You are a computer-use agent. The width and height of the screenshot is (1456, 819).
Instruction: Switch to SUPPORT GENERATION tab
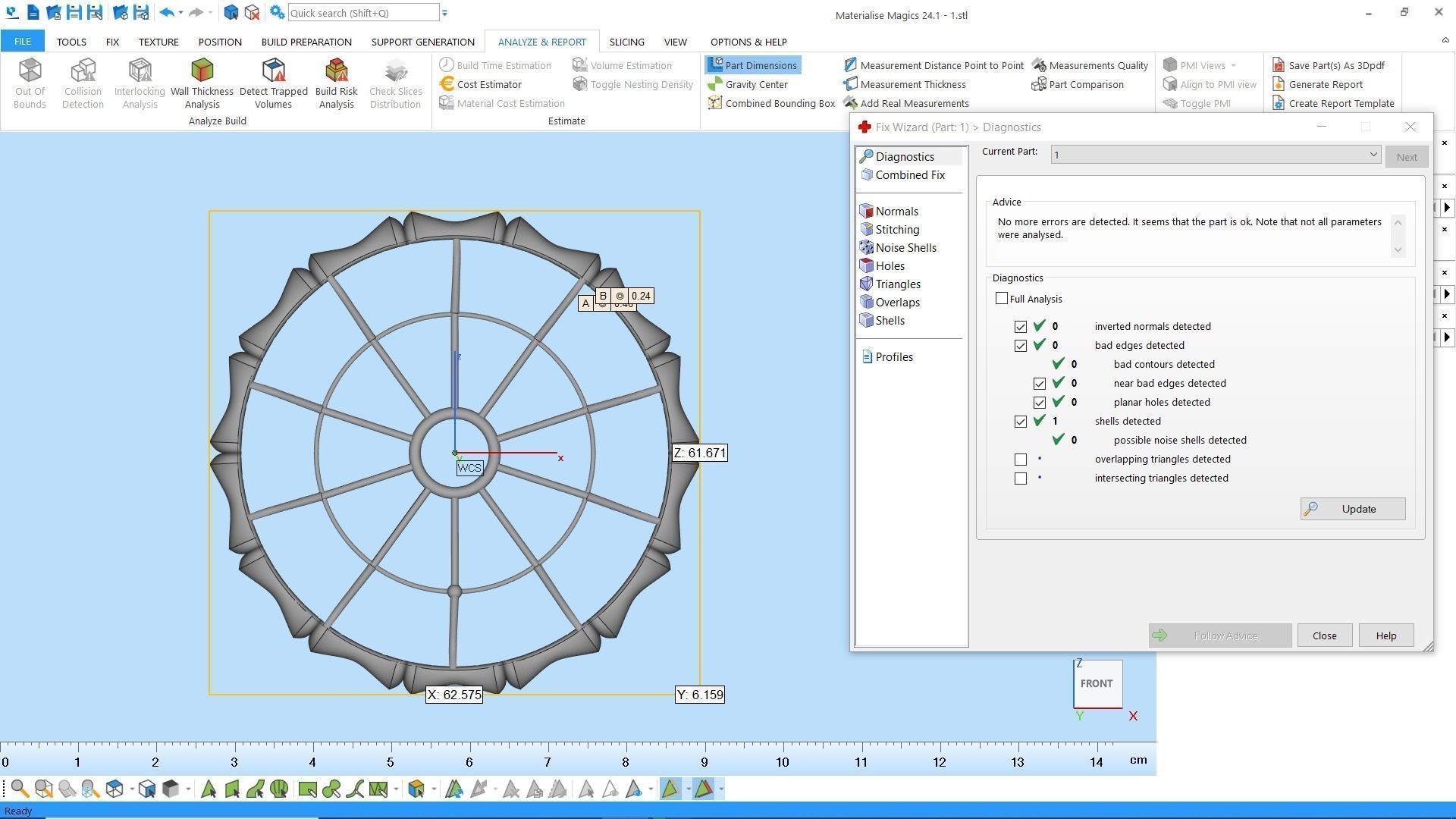point(422,42)
